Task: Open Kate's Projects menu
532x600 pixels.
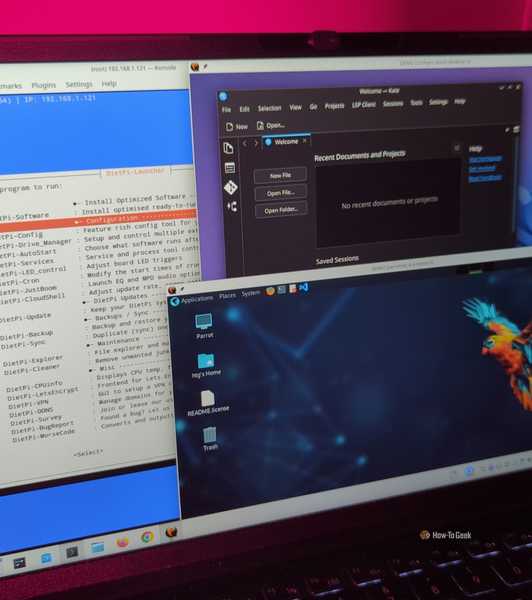Action: click(x=334, y=106)
